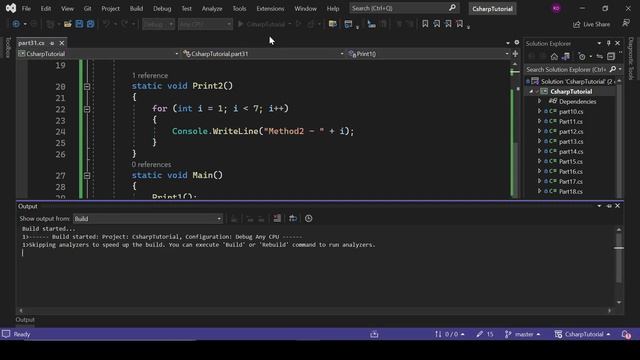Collapse the CsharpTutorial project node
The height and width of the screenshot is (360, 640).
(531, 91)
